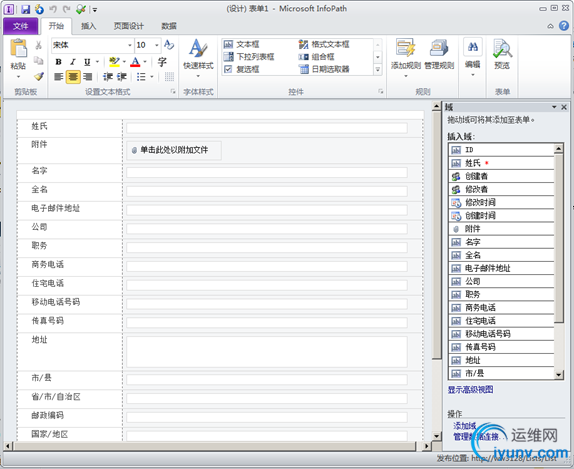Click the Paste (粘贴) clipboard icon
The image size is (574, 469).
pyautogui.click(x=18, y=48)
